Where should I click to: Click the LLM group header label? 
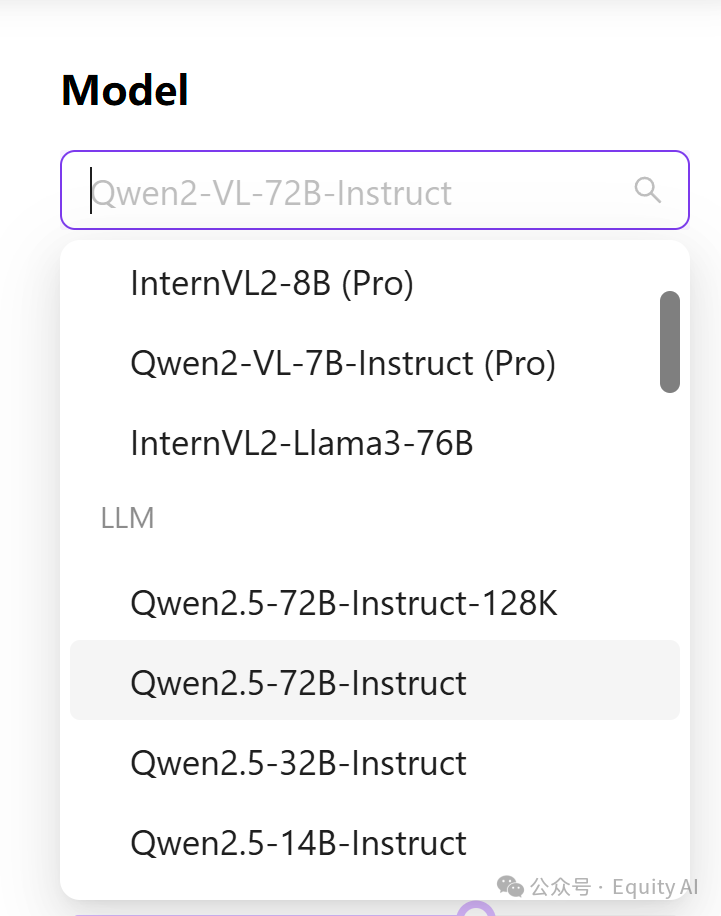pos(127,518)
